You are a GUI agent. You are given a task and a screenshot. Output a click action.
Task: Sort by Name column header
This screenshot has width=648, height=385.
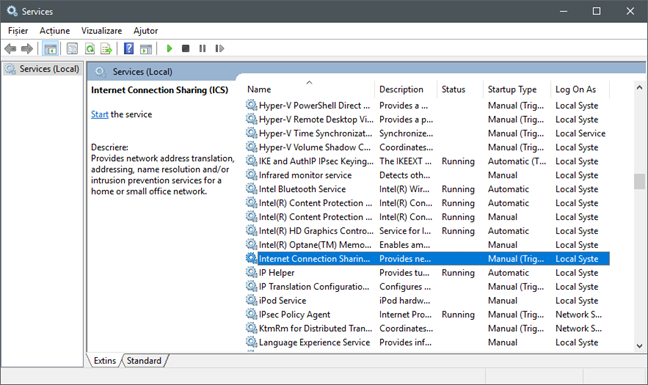pos(310,89)
